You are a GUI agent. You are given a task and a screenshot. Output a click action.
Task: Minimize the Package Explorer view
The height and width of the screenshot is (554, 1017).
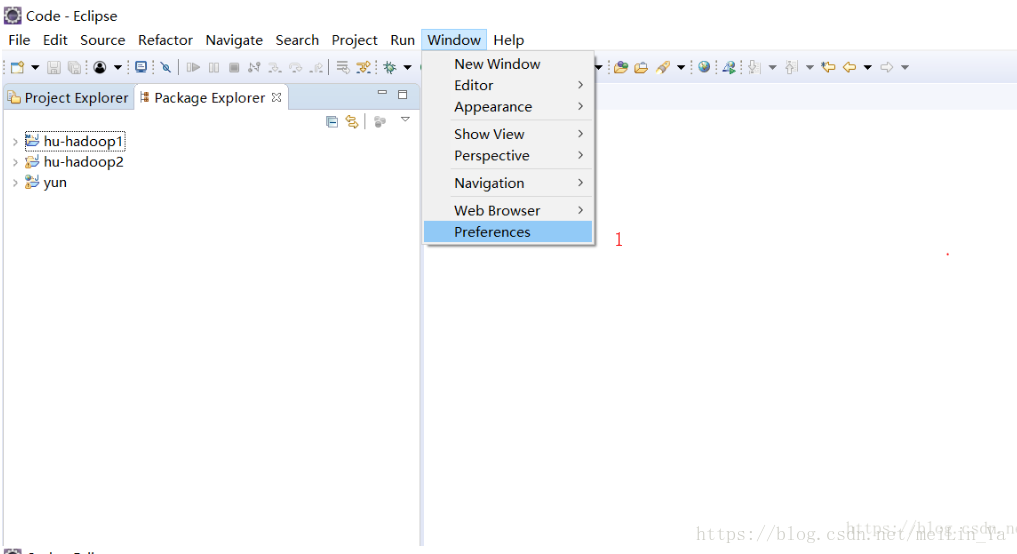pos(382,93)
